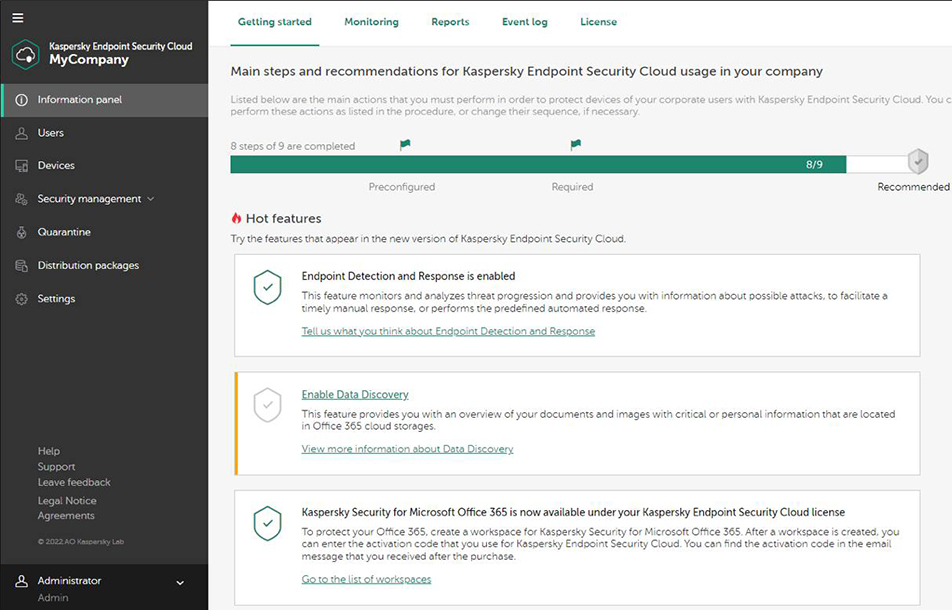Click the Administrator account avatar icon
The width and height of the screenshot is (952, 610).
click(21, 581)
